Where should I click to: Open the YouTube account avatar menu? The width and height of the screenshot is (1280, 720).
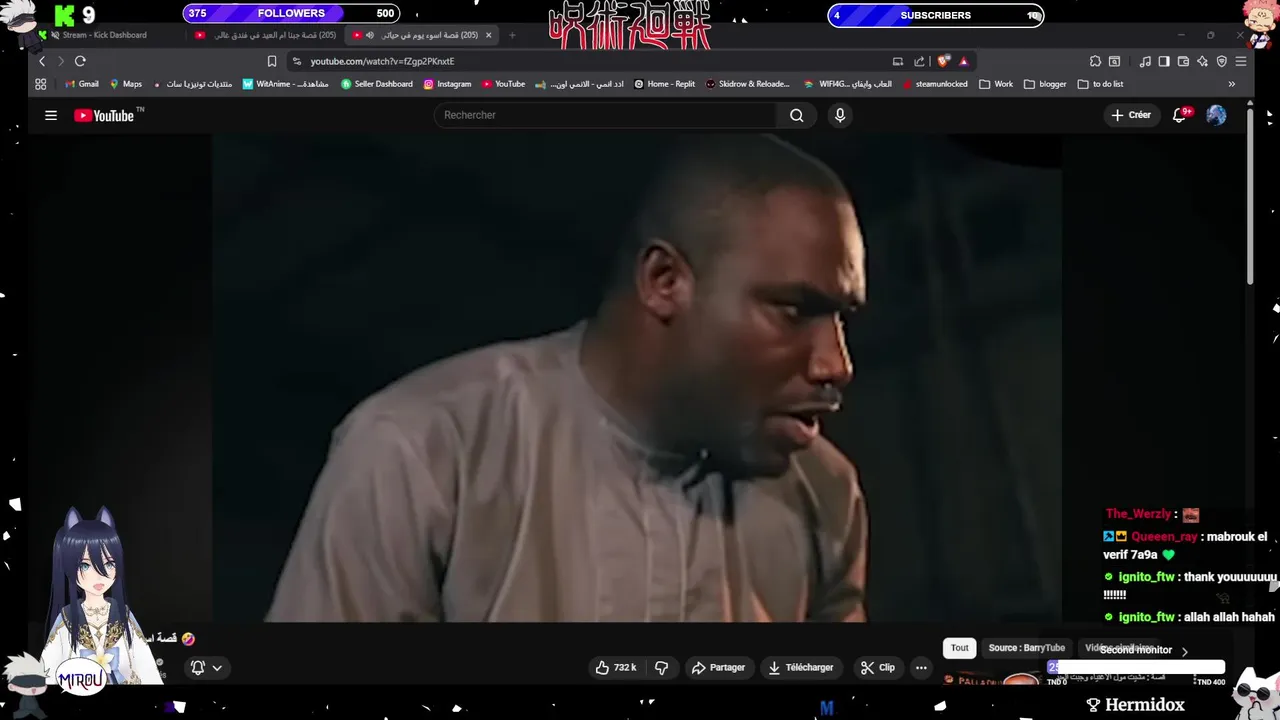coord(1216,115)
